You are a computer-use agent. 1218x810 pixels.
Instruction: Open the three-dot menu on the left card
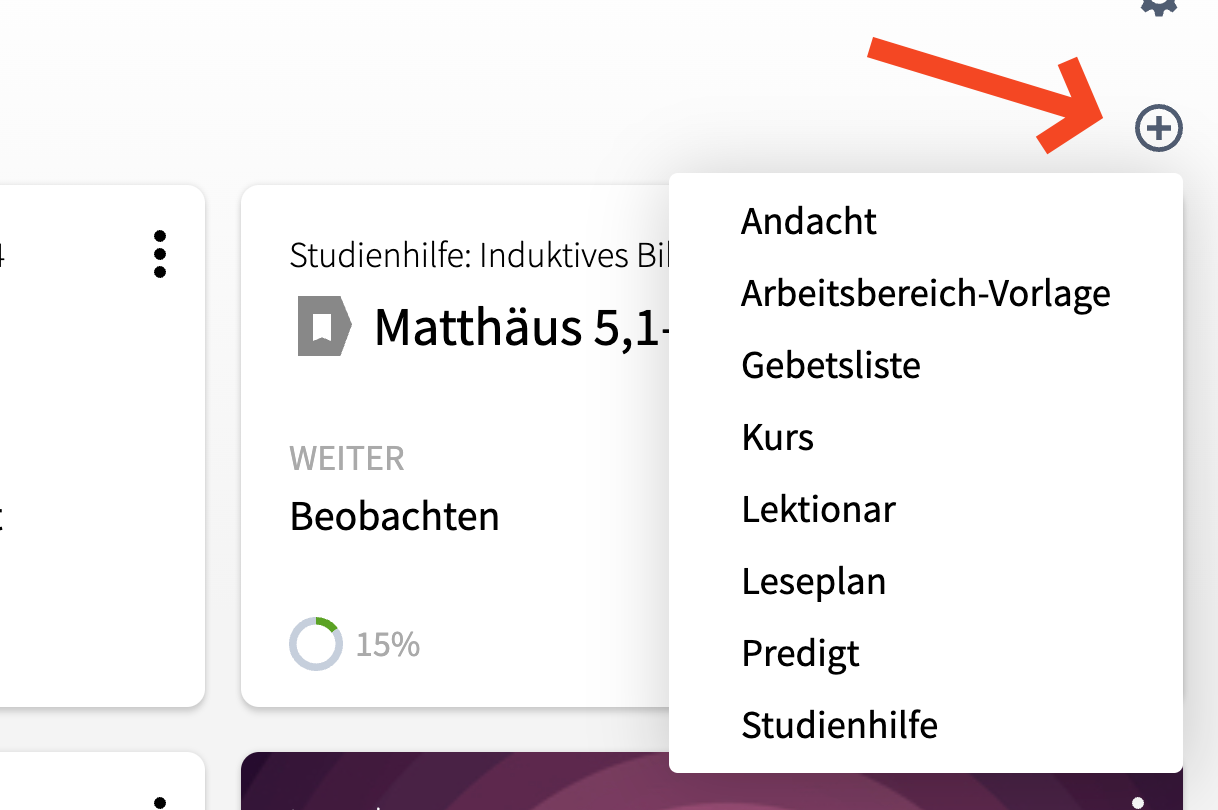click(x=160, y=255)
